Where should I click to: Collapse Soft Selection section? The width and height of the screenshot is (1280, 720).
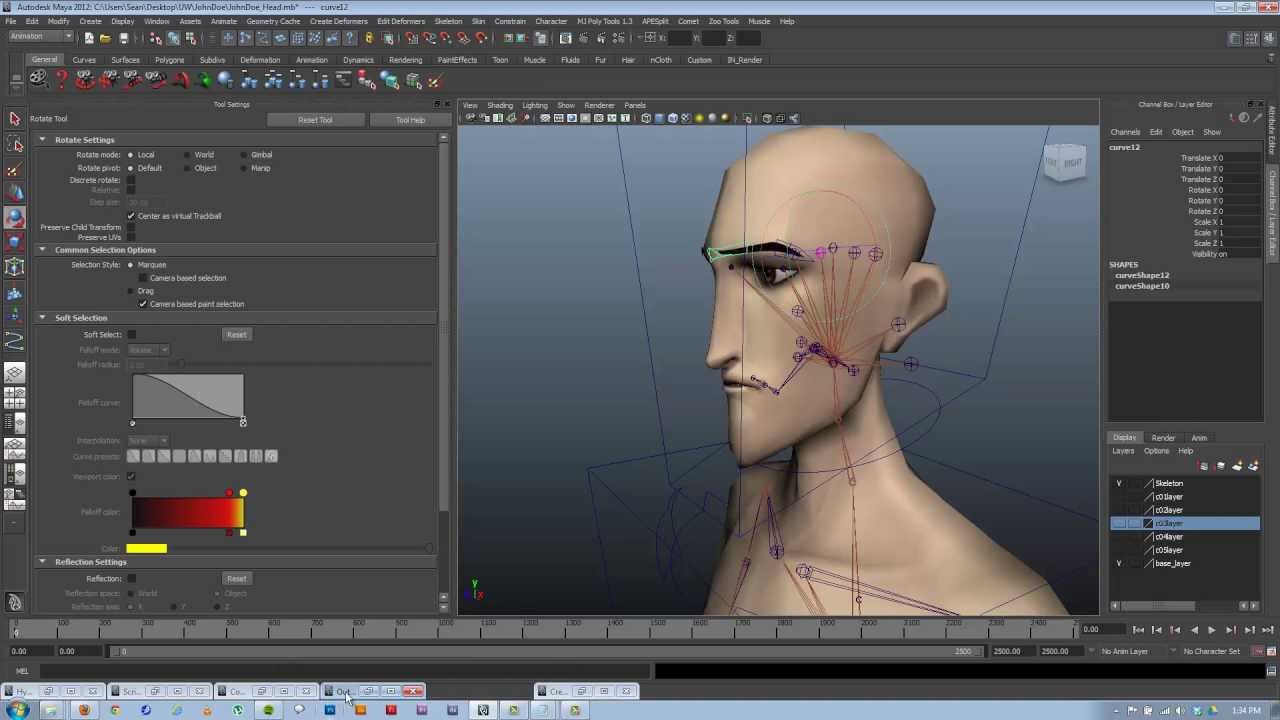[42, 318]
